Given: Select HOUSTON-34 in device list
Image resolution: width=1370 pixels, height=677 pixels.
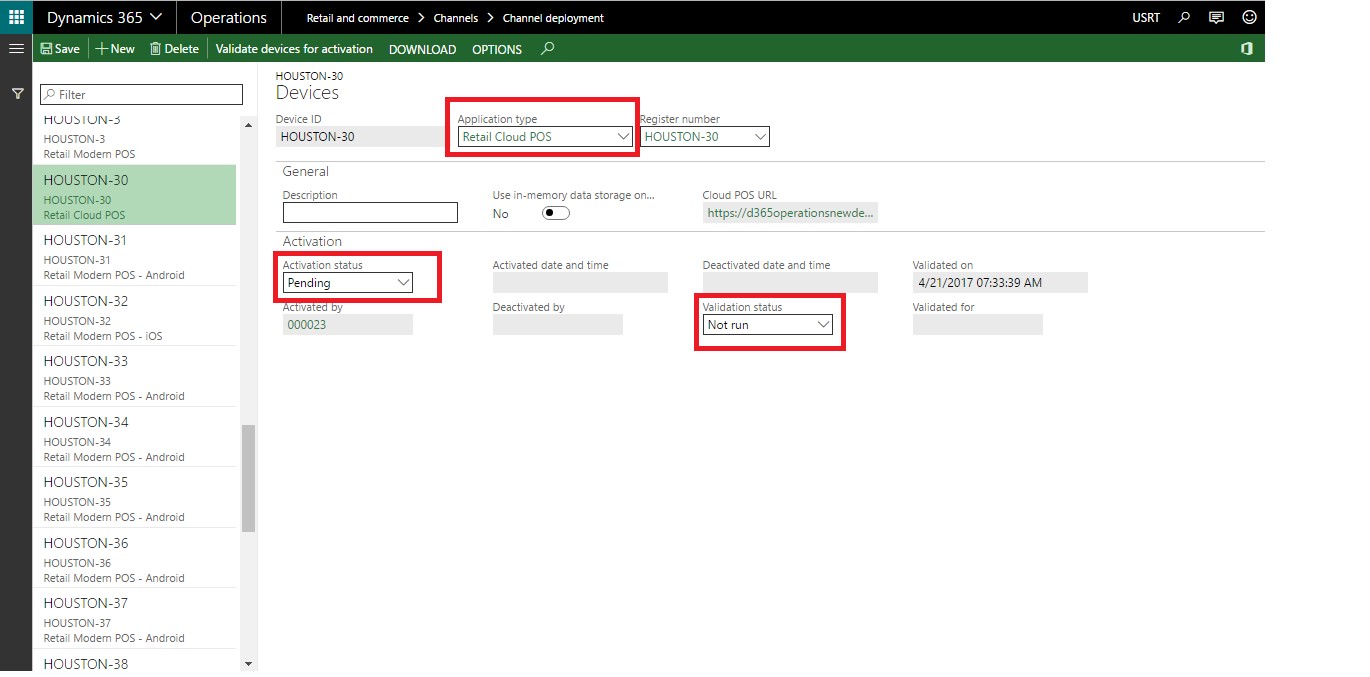Looking at the screenshot, I should (x=135, y=437).
